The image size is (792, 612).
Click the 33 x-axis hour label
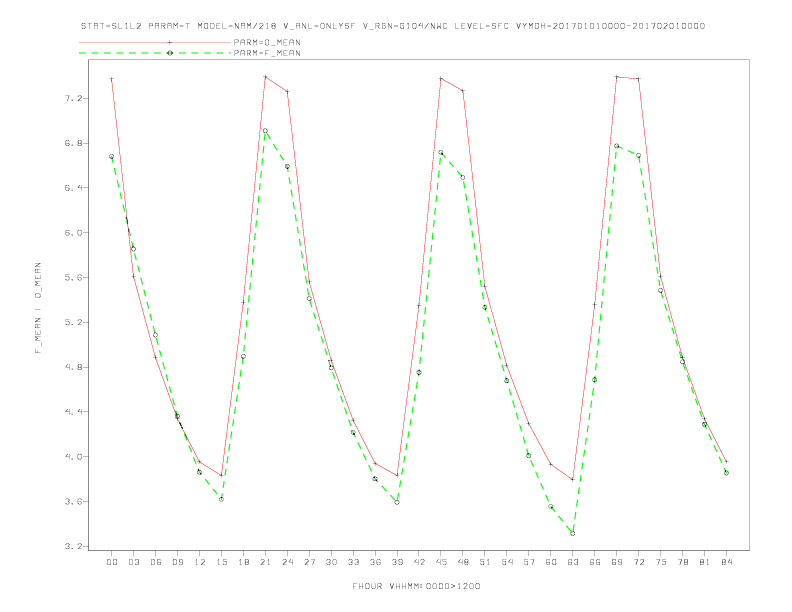(353, 562)
